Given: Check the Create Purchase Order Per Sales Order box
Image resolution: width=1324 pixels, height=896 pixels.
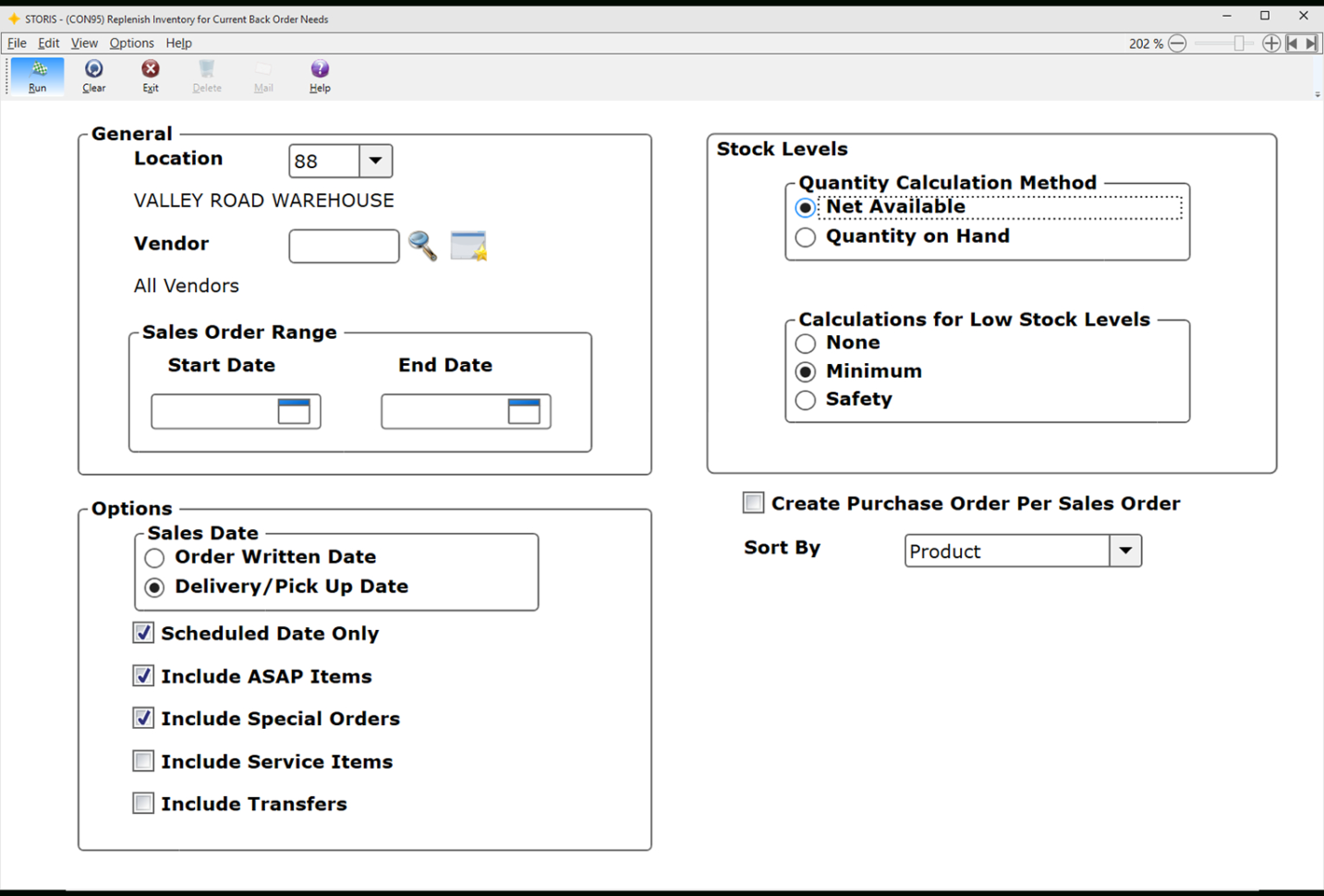Looking at the screenshot, I should pos(752,502).
